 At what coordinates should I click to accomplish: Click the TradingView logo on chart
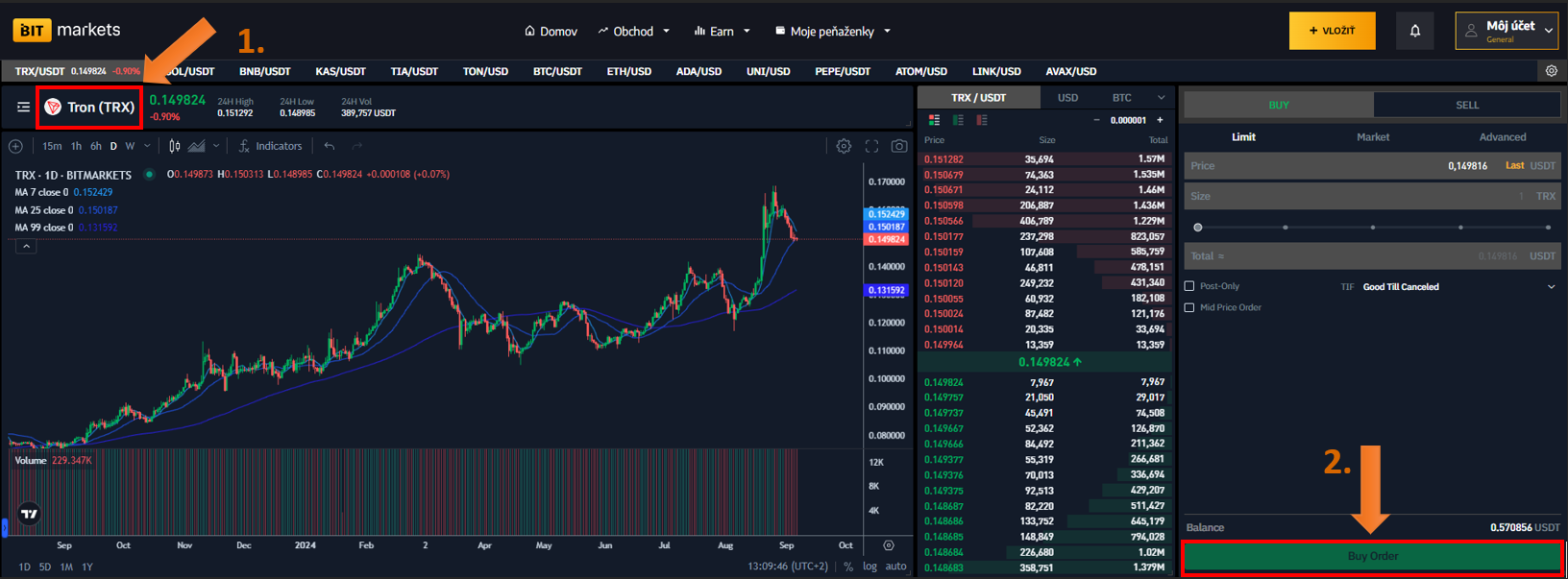30,514
